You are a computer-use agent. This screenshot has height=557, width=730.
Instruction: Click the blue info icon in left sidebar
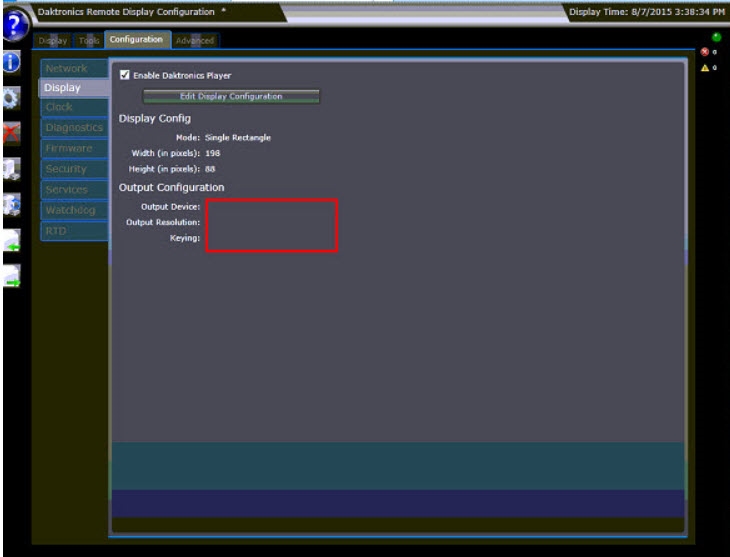click(12, 62)
